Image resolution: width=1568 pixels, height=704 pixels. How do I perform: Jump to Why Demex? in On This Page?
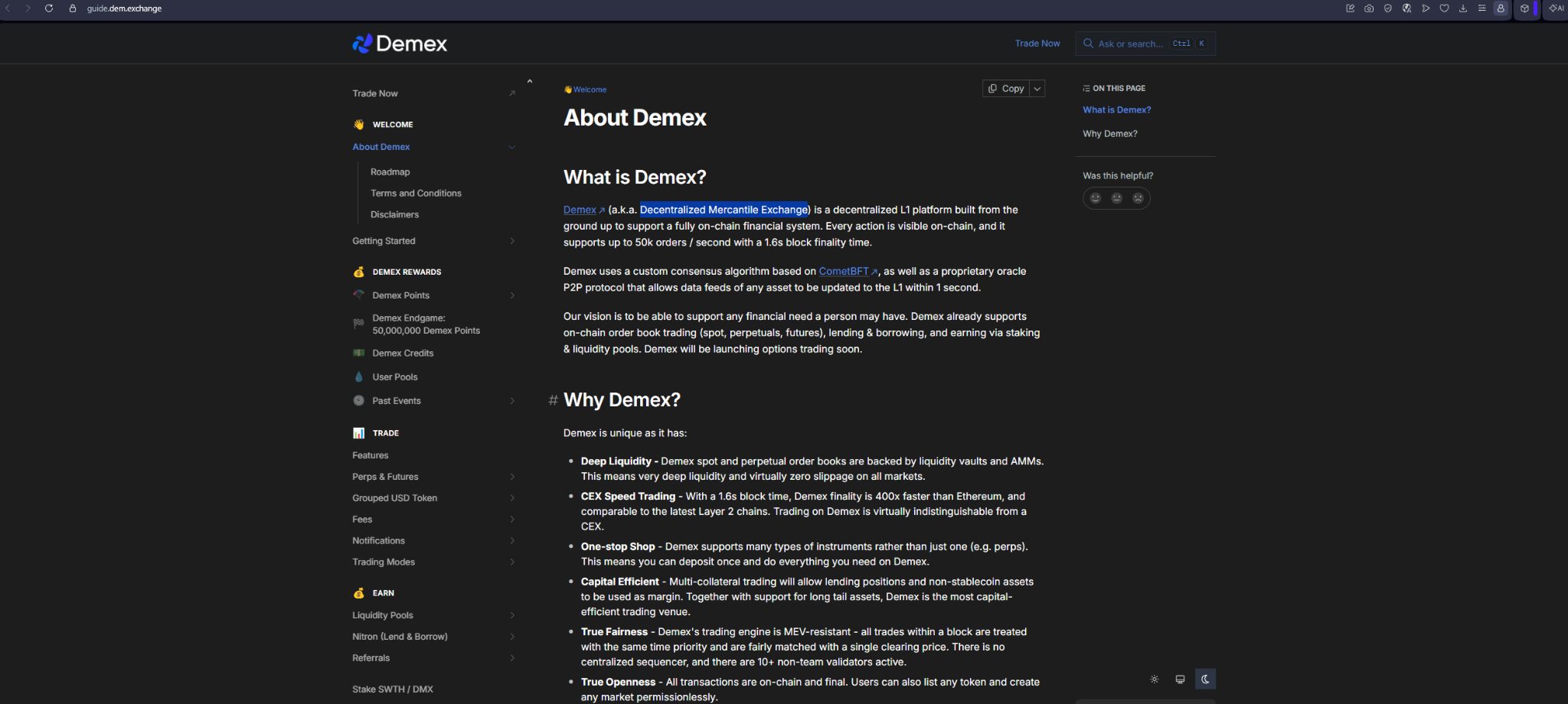click(x=1109, y=134)
